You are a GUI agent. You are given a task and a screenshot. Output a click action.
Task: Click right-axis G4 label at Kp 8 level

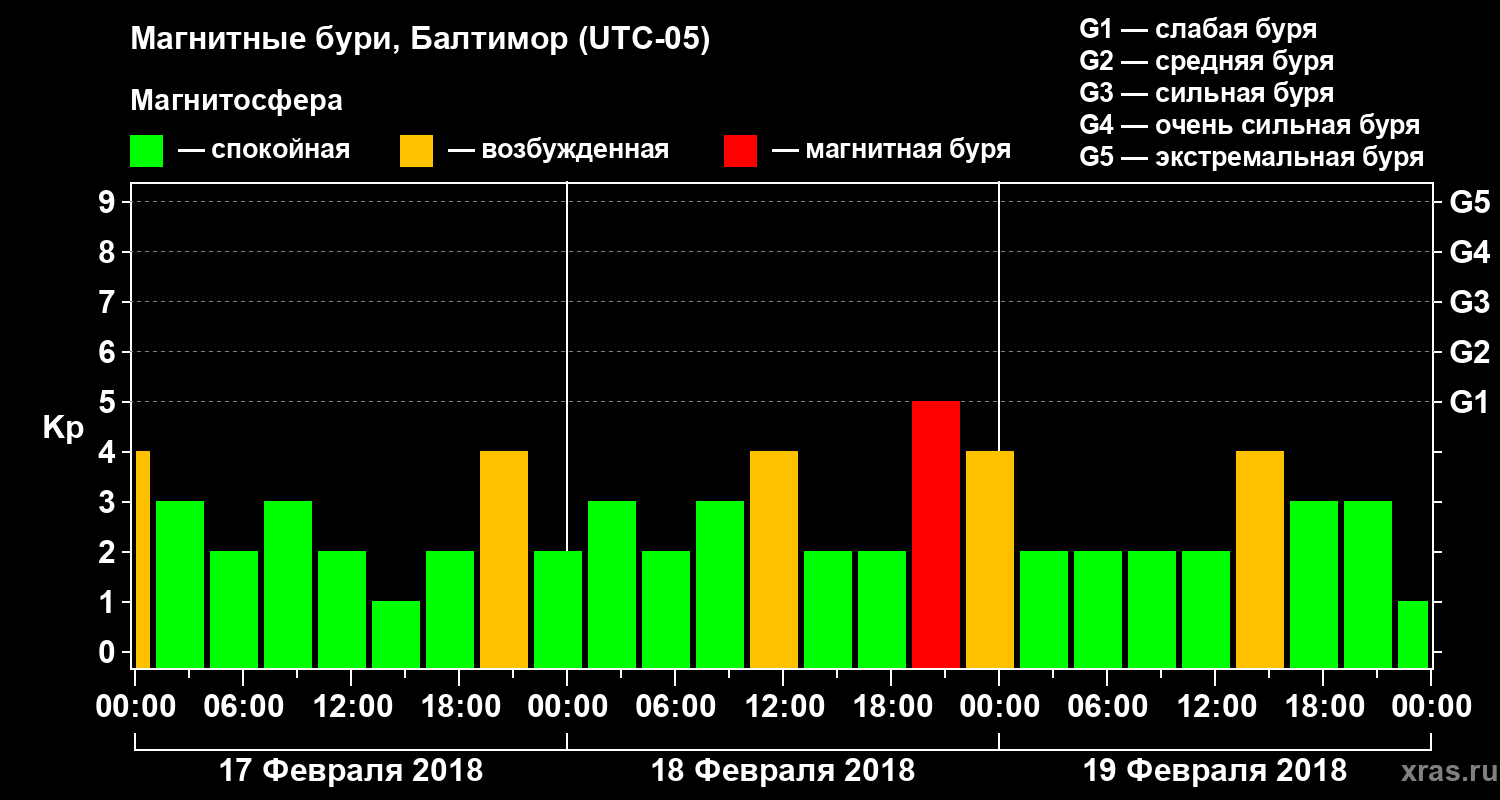coord(1469,252)
